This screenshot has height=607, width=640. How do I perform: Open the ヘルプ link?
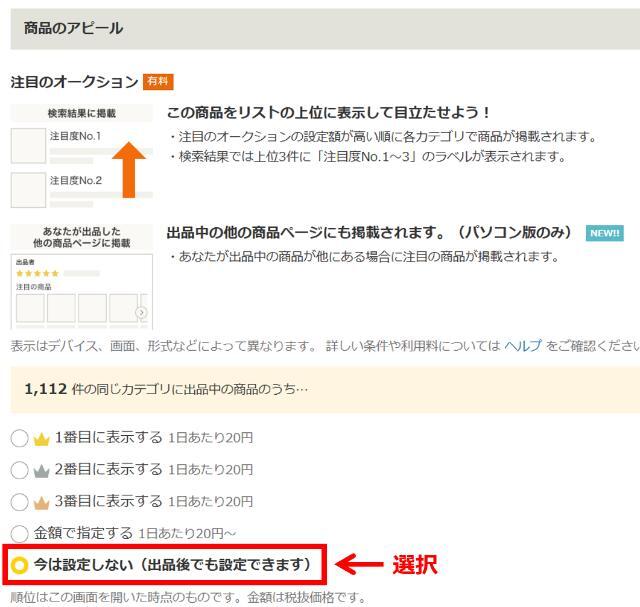click(522, 345)
